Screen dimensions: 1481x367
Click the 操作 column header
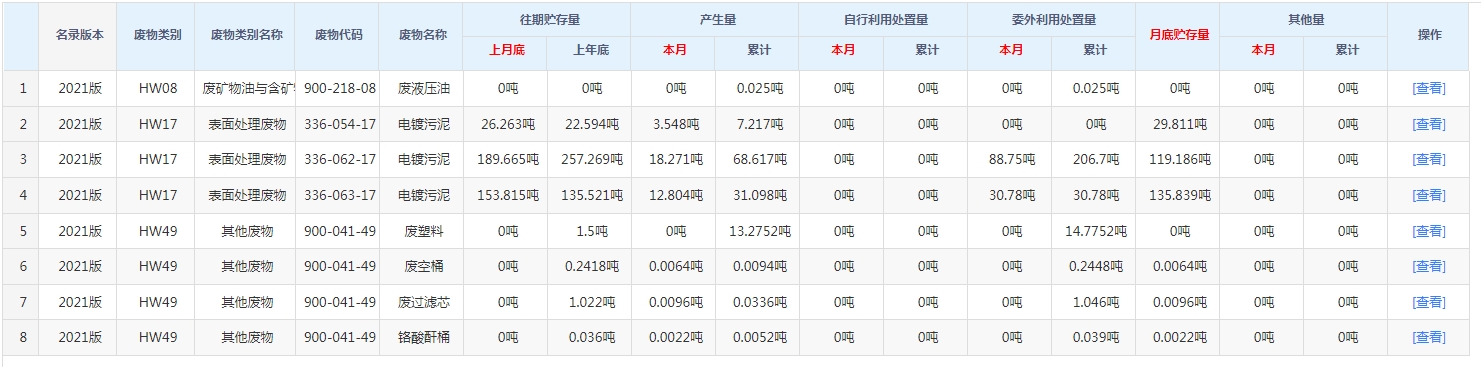coord(1430,34)
